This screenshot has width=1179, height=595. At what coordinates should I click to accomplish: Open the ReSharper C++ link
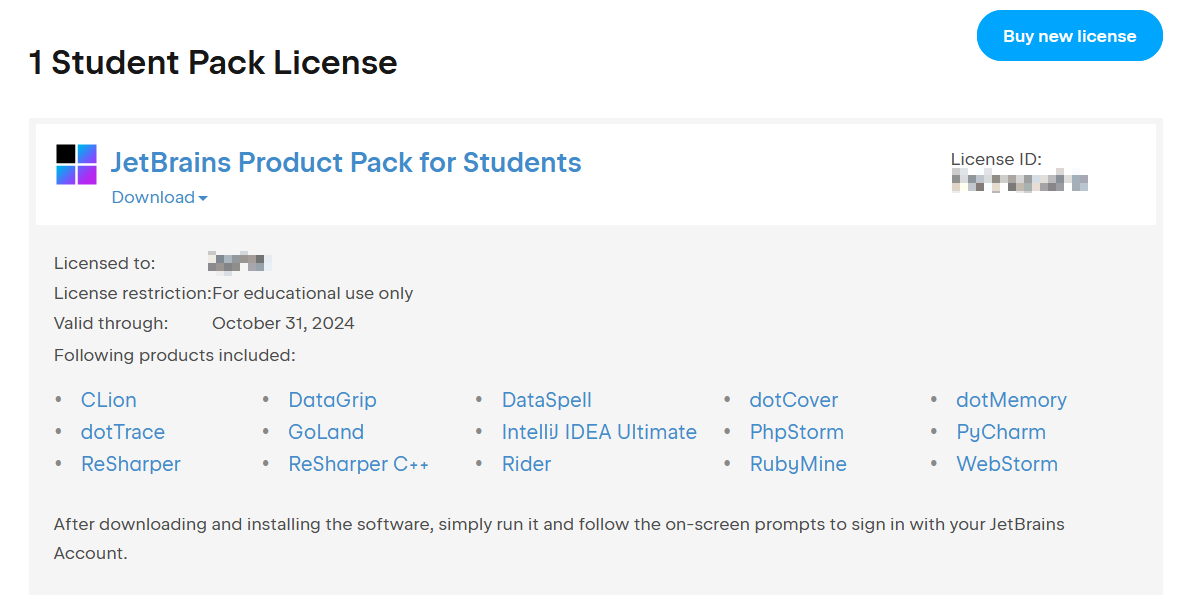click(358, 464)
